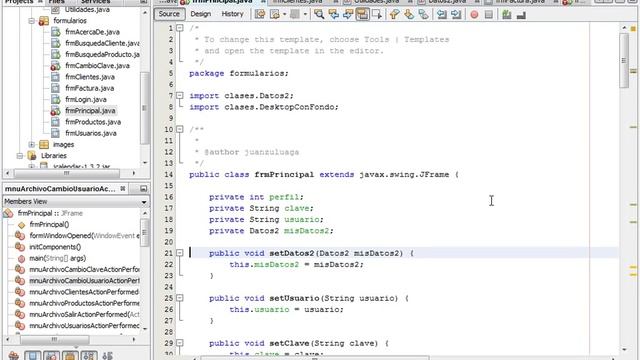Go to previous bookmark icon
Image resolution: width=640 pixels, height=360 pixels.
click(394, 15)
